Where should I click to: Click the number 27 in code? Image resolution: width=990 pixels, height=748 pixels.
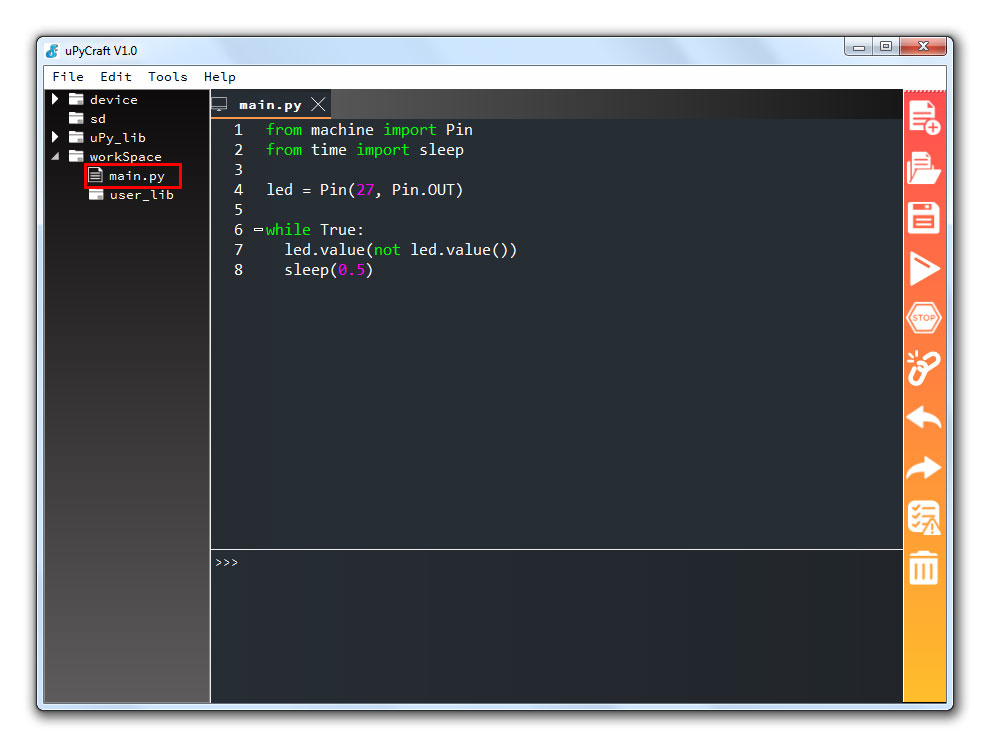365,190
